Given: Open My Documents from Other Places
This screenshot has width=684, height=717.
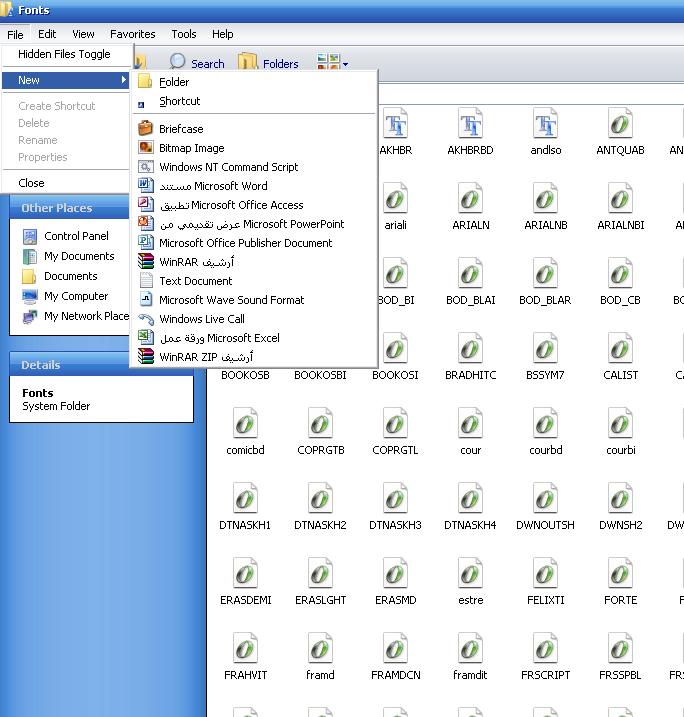Looking at the screenshot, I should point(69,256).
